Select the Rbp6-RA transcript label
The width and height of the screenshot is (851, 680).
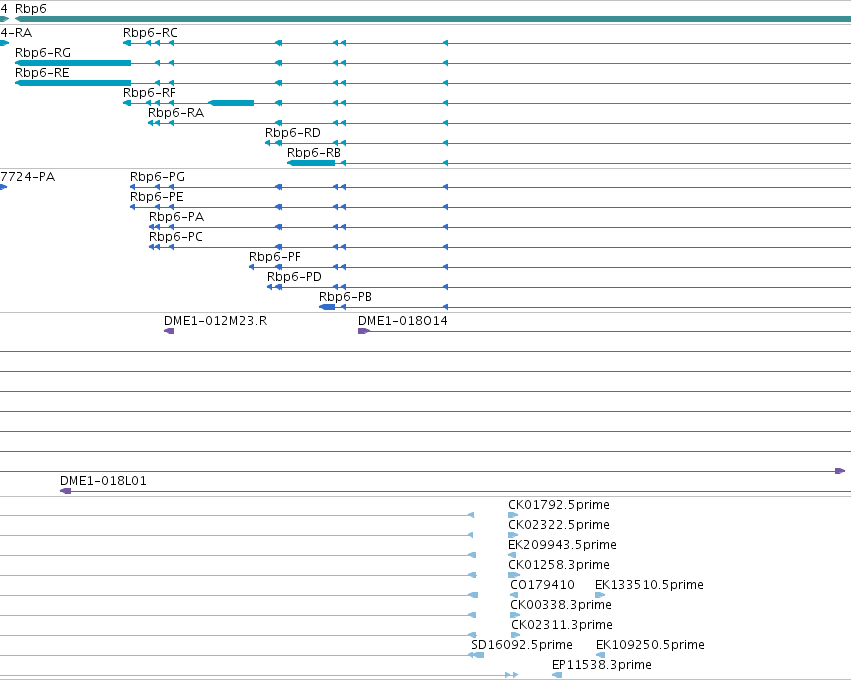click(x=176, y=113)
